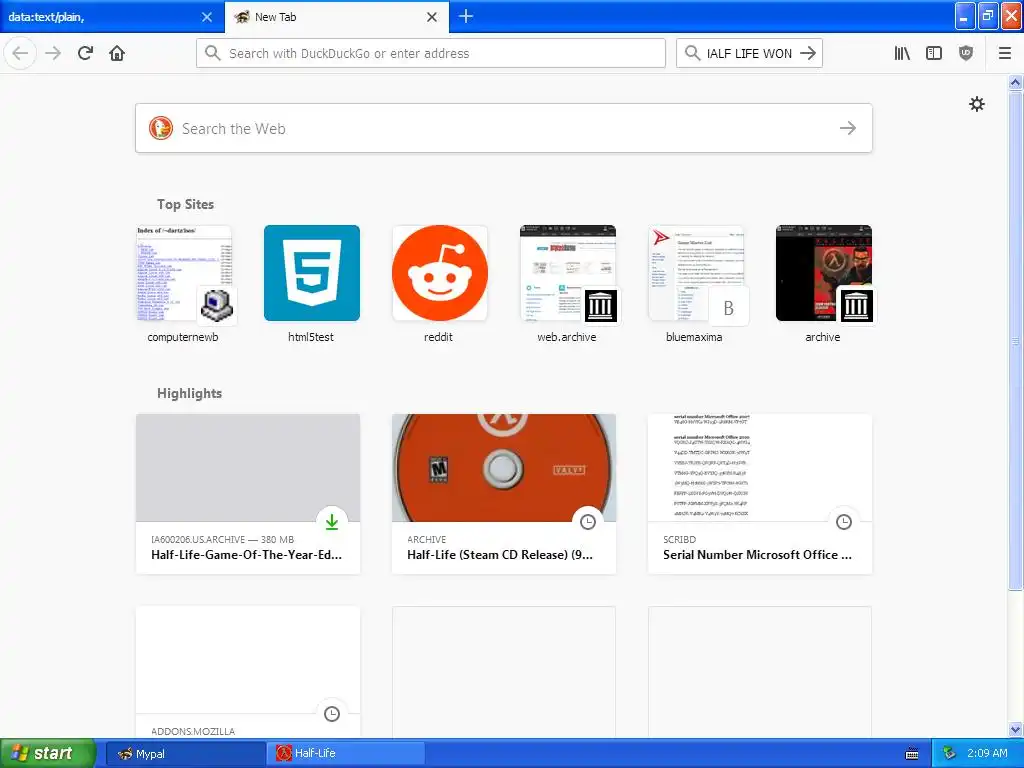
Task: Open a new tab with plus button
Action: tap(466, 16)
